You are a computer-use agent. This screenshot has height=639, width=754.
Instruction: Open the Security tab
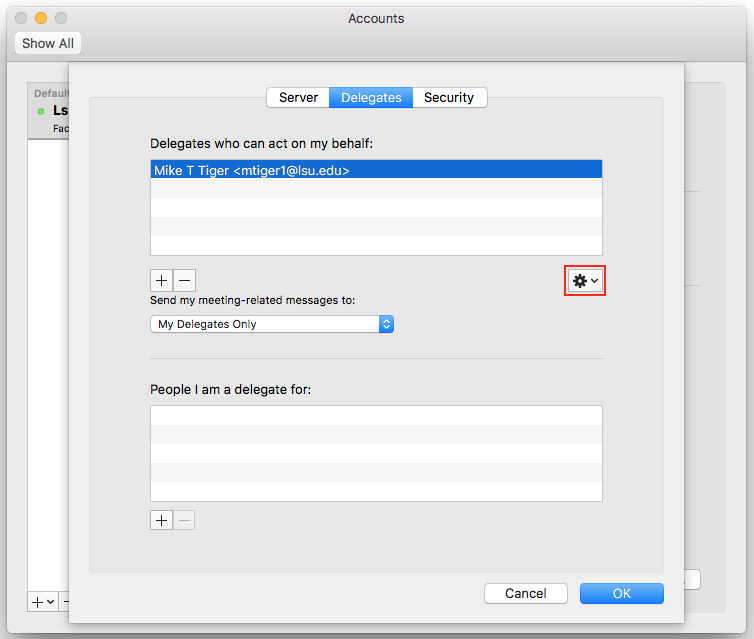click(449, 98)
